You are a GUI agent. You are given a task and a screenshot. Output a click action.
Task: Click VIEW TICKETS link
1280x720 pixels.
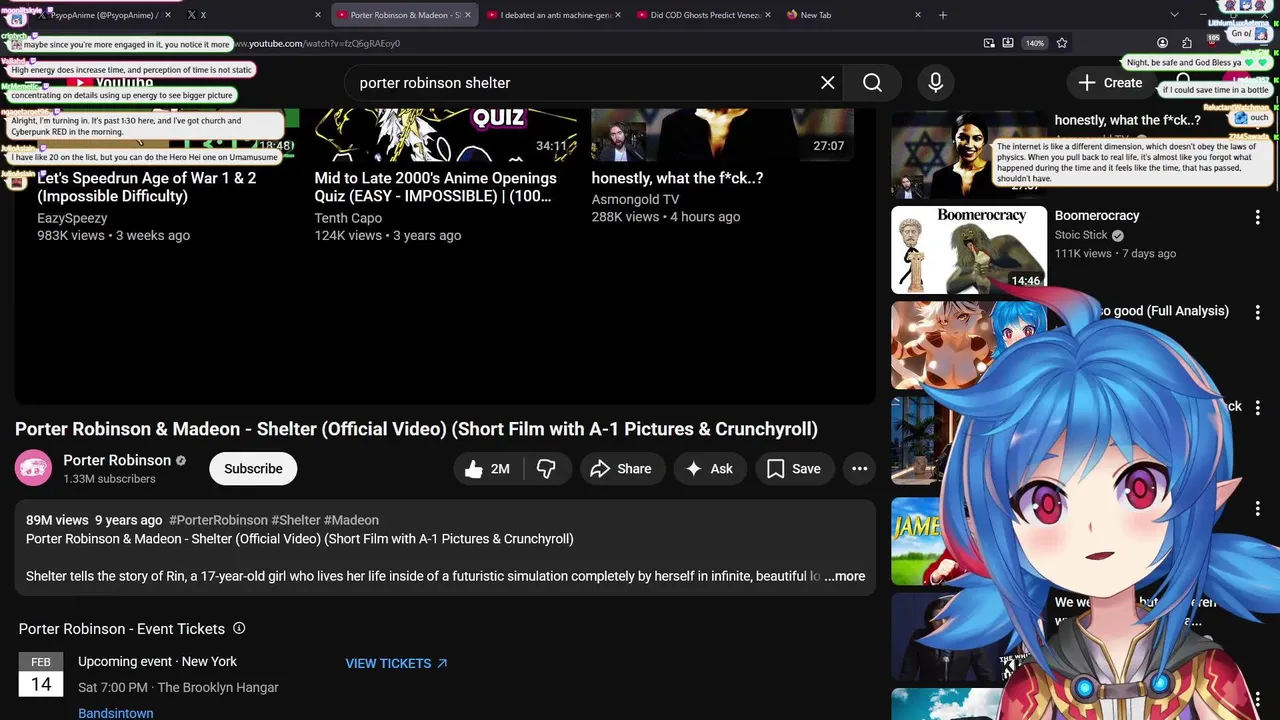click(396, 663)
